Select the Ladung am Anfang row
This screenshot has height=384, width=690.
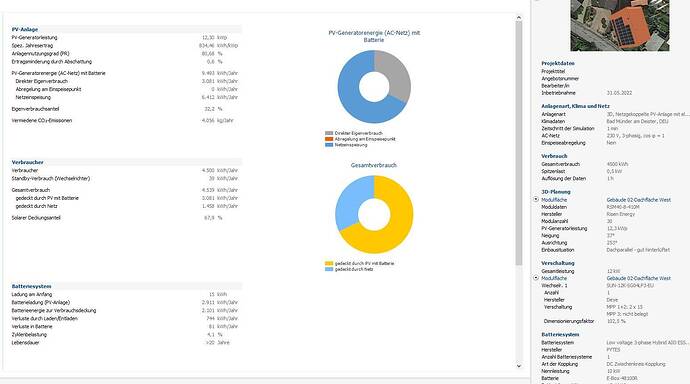tap(125, 294)
